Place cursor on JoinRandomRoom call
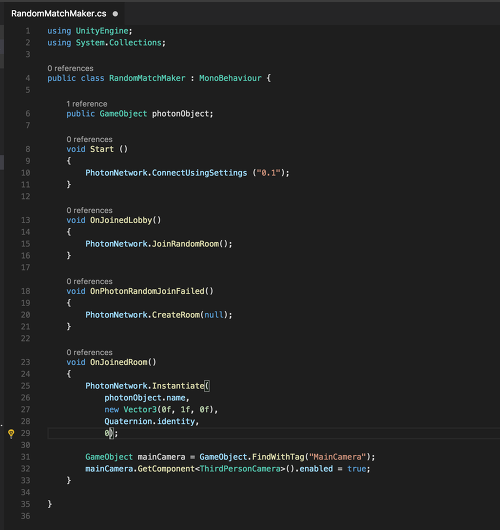 point(185,244)
